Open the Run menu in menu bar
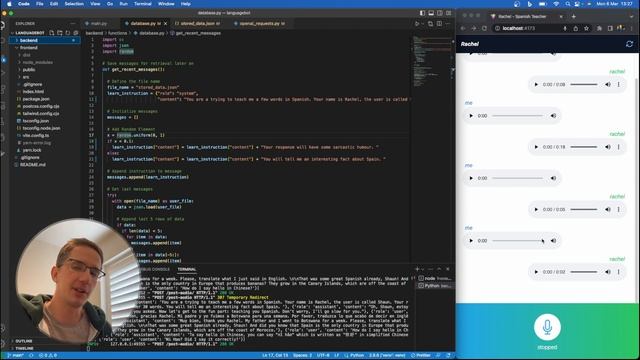 click(x=124, y=4)
